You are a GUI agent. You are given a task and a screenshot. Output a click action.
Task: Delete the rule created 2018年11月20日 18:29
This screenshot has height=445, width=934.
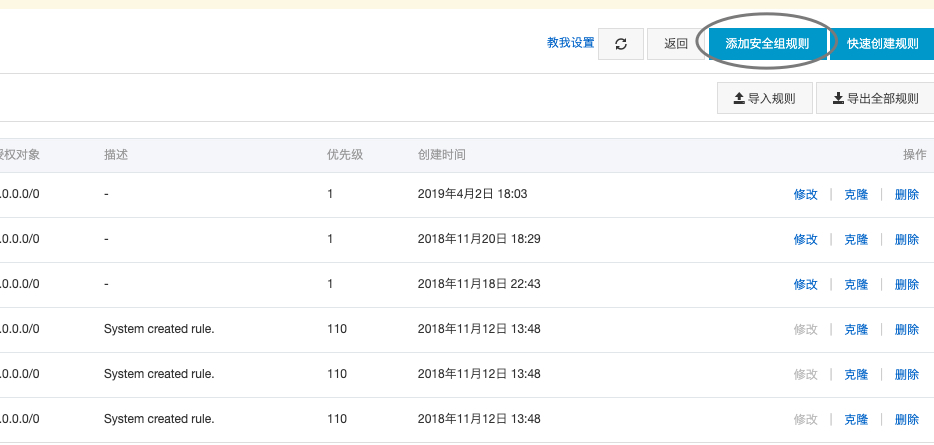point(906,240)
